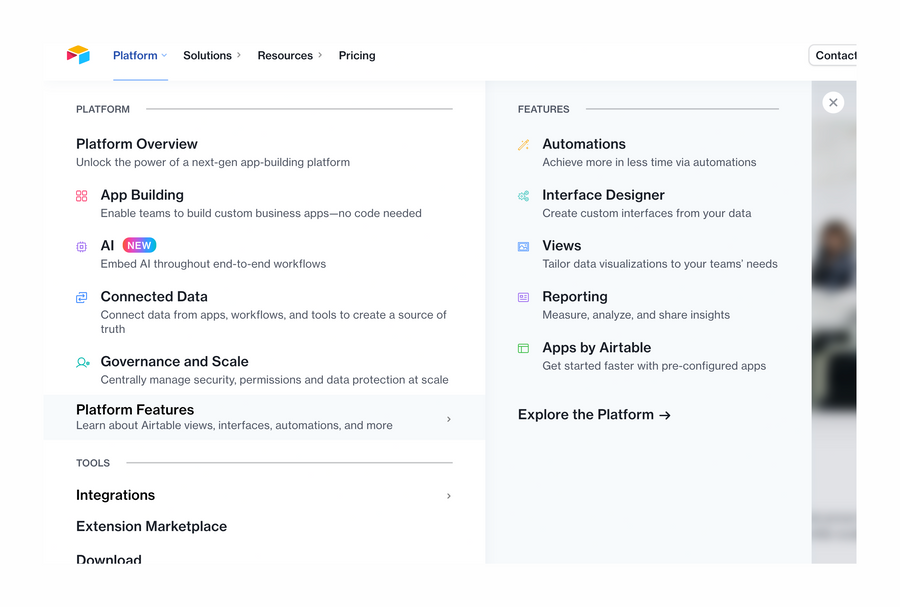The image size is (900, 607).
Task: Select the Automations lightning icon
Action: pos(524,144)
